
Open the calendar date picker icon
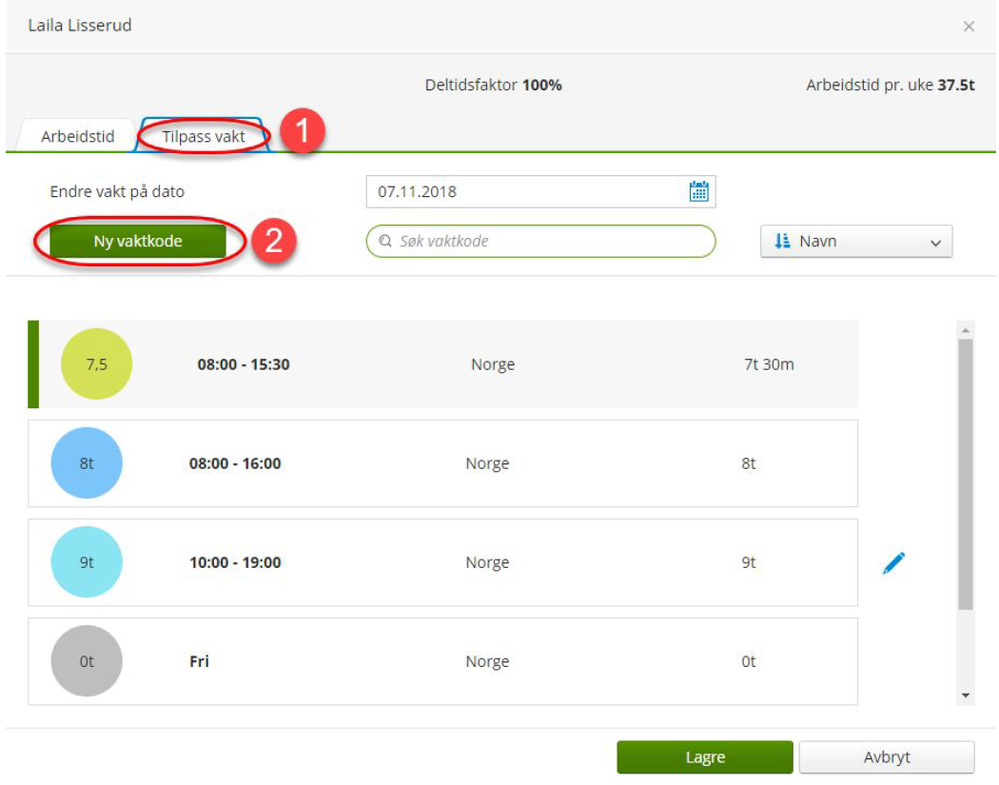[698, 191]
